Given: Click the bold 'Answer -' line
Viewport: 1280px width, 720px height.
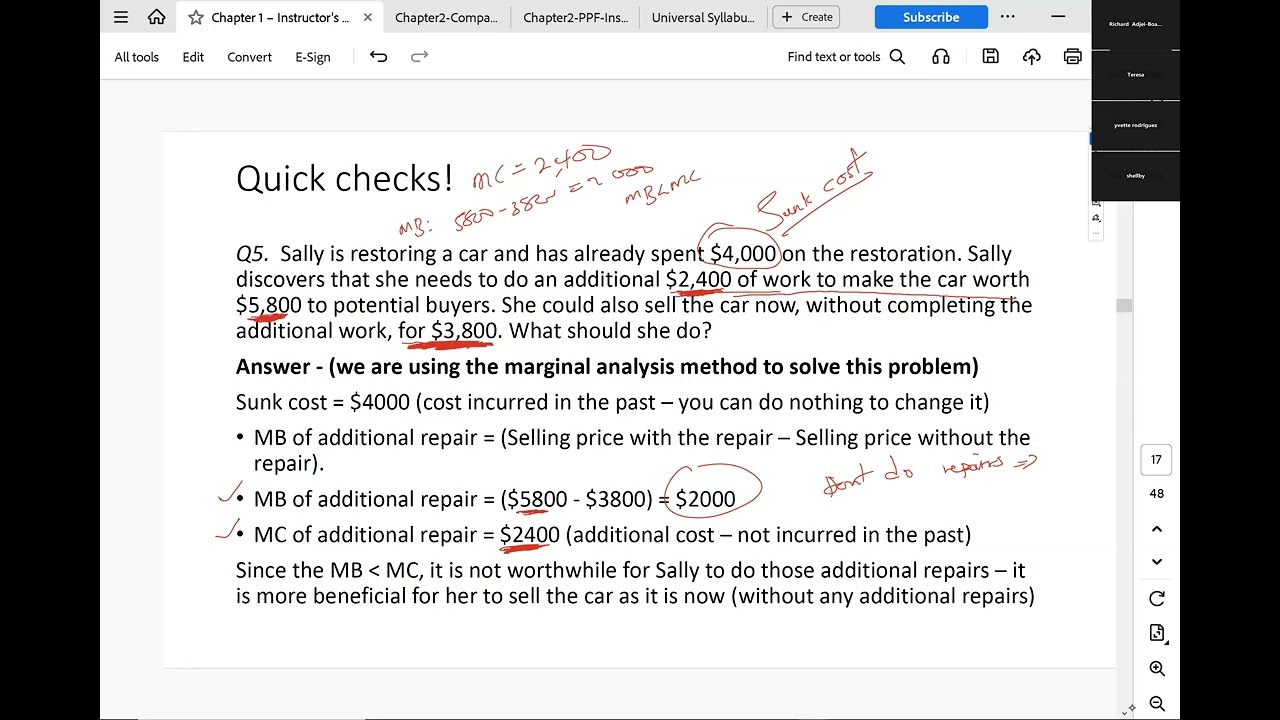Looking at the screenshot, I should (x=607, y=367).
